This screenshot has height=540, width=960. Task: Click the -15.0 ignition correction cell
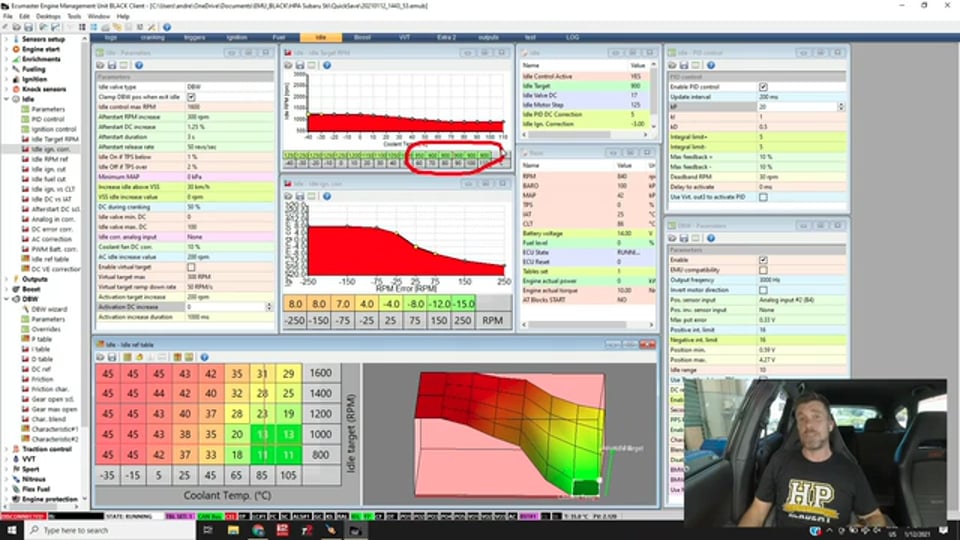[463, 304]
